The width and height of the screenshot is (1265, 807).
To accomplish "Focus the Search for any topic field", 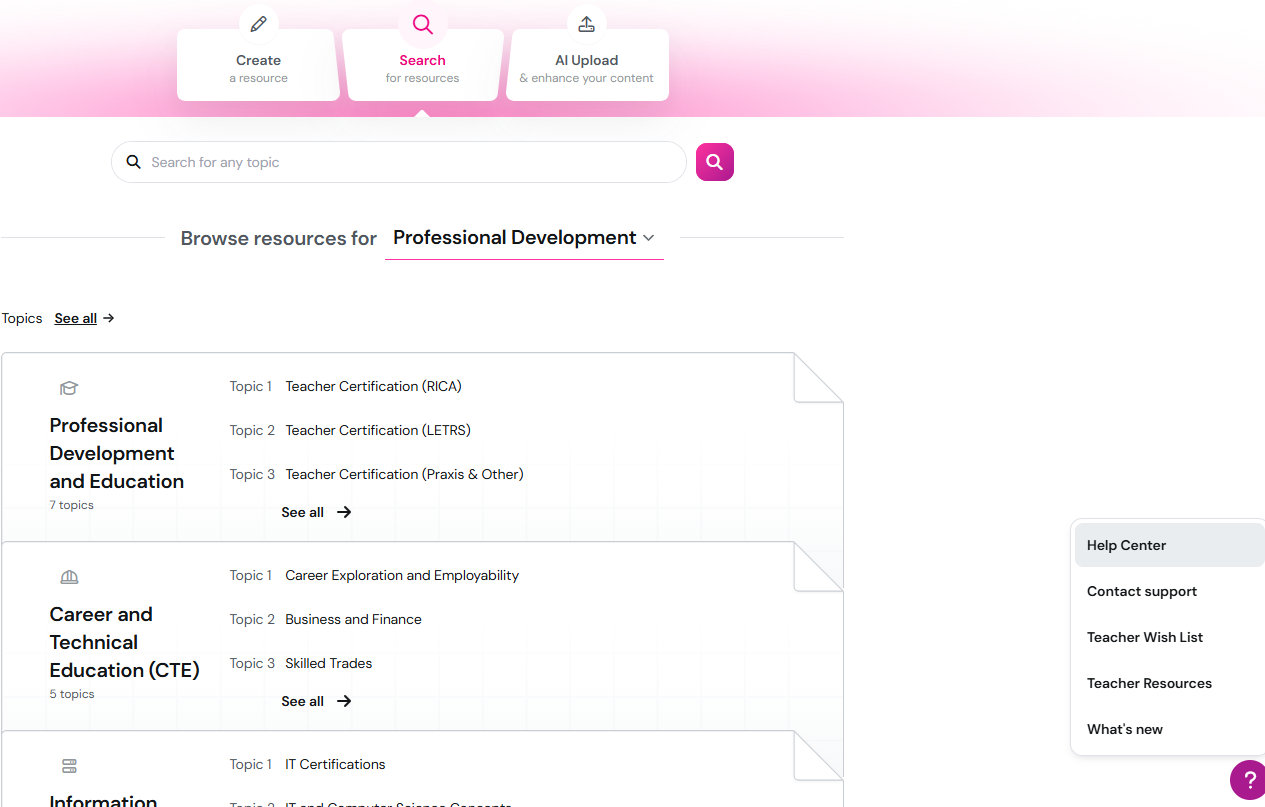I will pyautogui.click(x=399, y=162).
